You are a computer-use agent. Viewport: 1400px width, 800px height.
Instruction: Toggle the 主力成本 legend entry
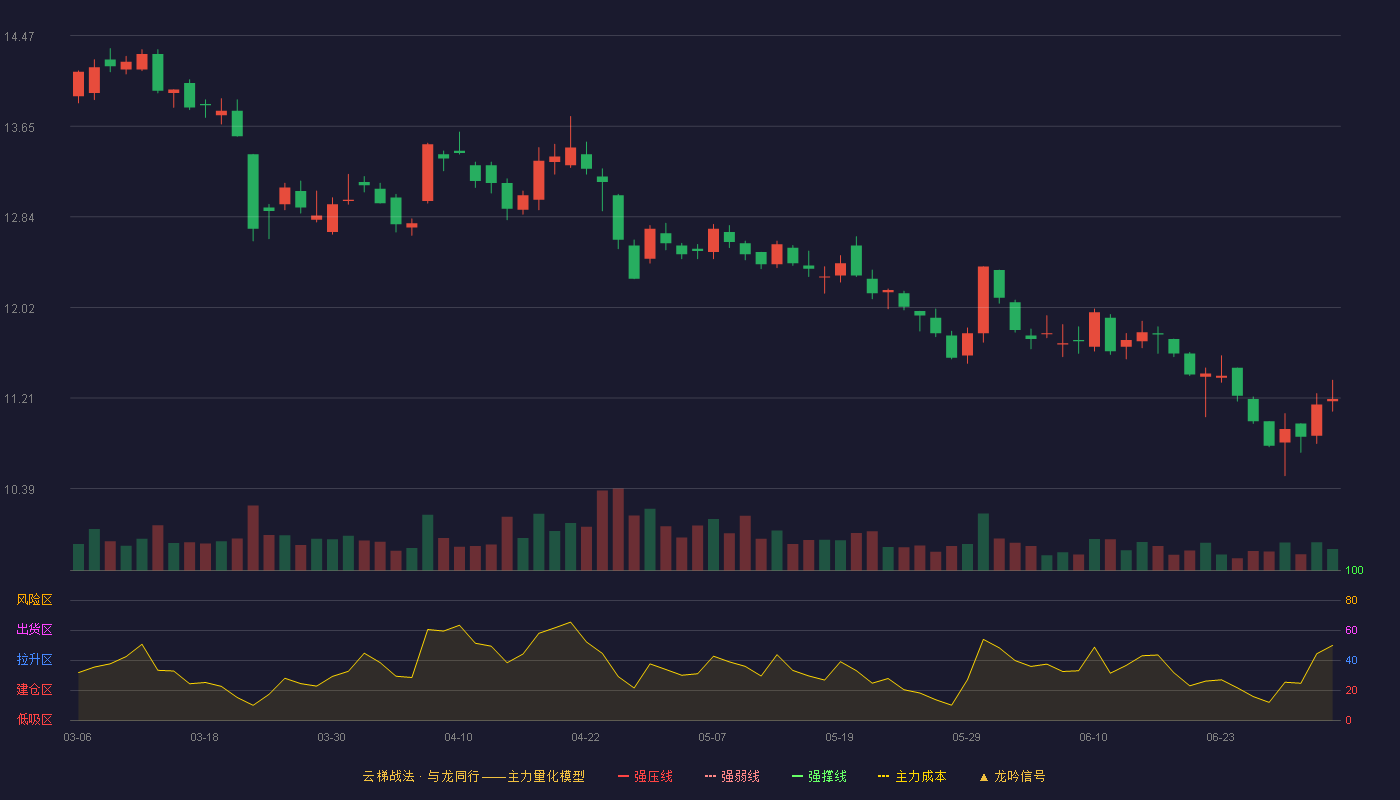pyautogui.click(x=912, y=776)
